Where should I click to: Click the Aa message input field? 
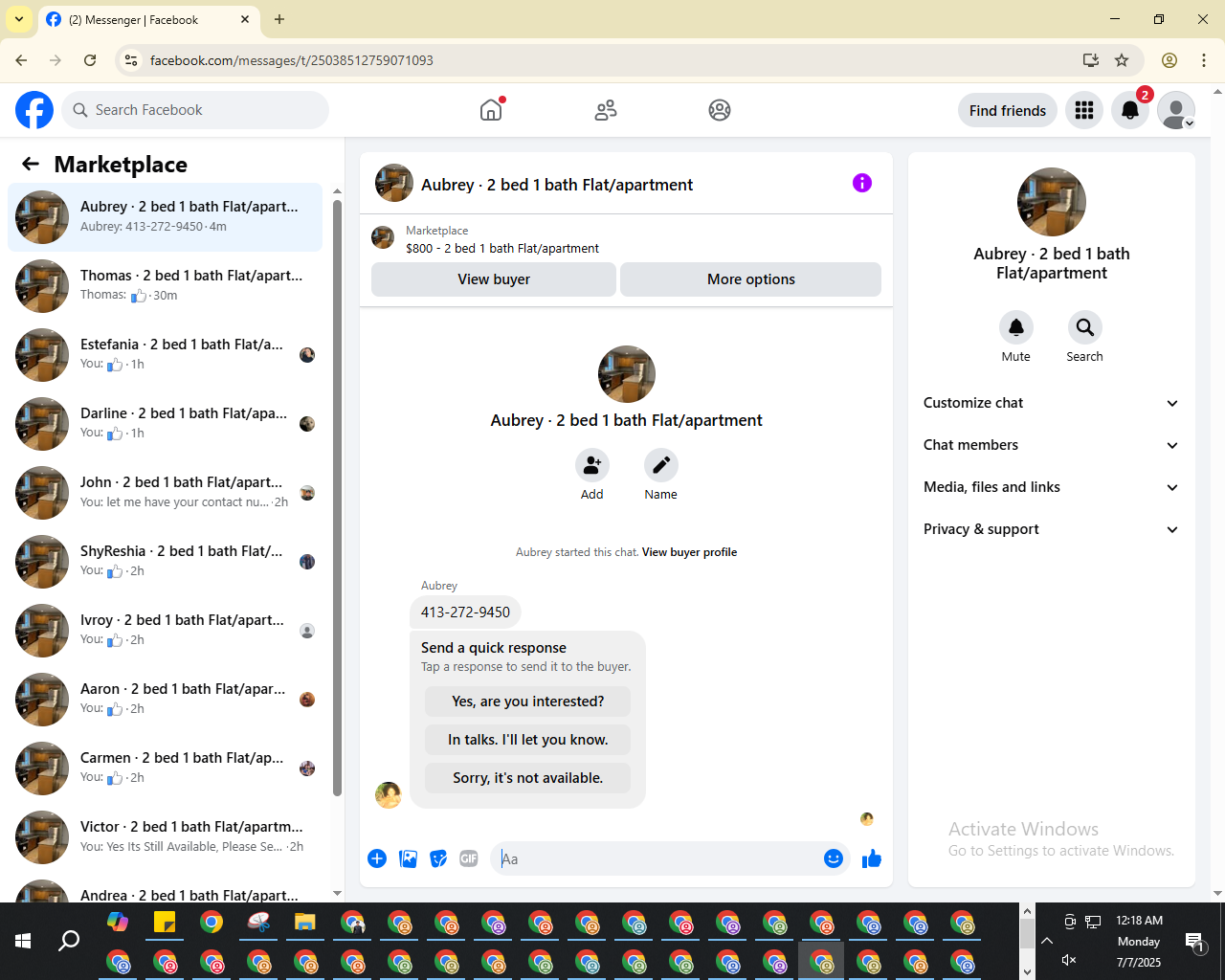coord(657,858)
